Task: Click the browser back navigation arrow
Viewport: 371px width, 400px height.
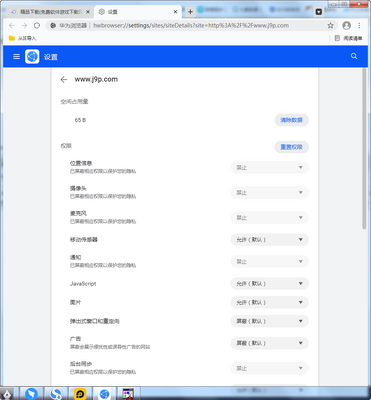Action: click(x=12, y=25)
